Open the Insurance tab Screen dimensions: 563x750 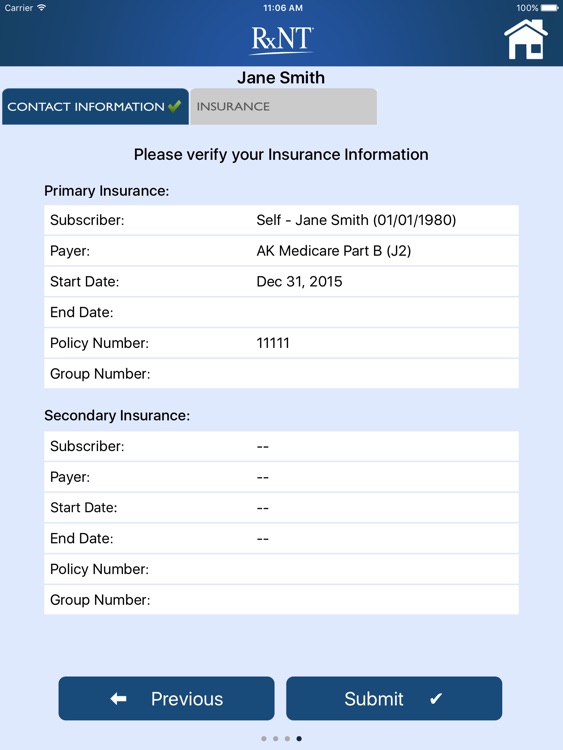pyautogui.click(x=283, y=107)
